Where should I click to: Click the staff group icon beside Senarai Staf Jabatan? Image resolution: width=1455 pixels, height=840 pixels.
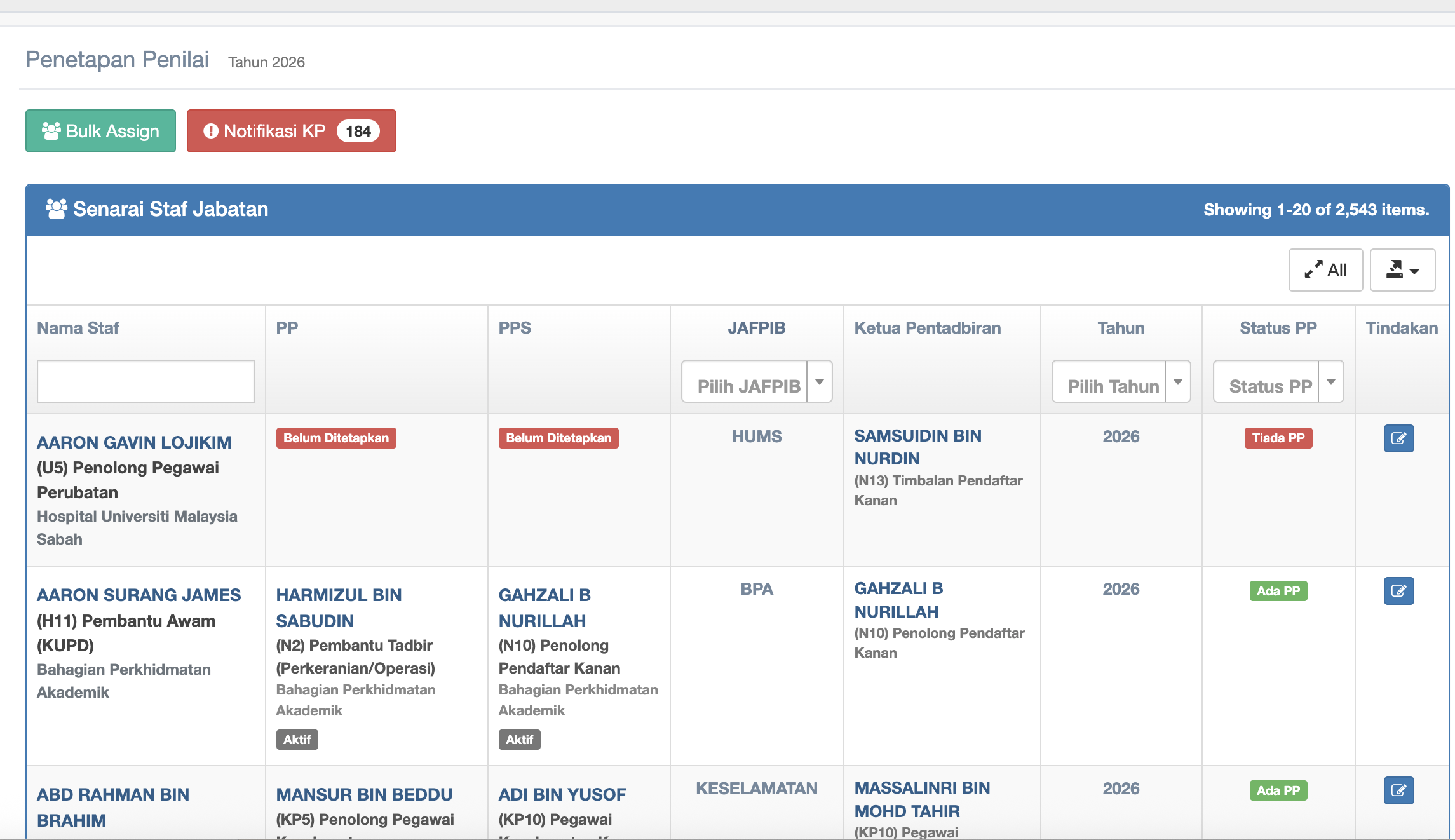click(x=56, y=209)
